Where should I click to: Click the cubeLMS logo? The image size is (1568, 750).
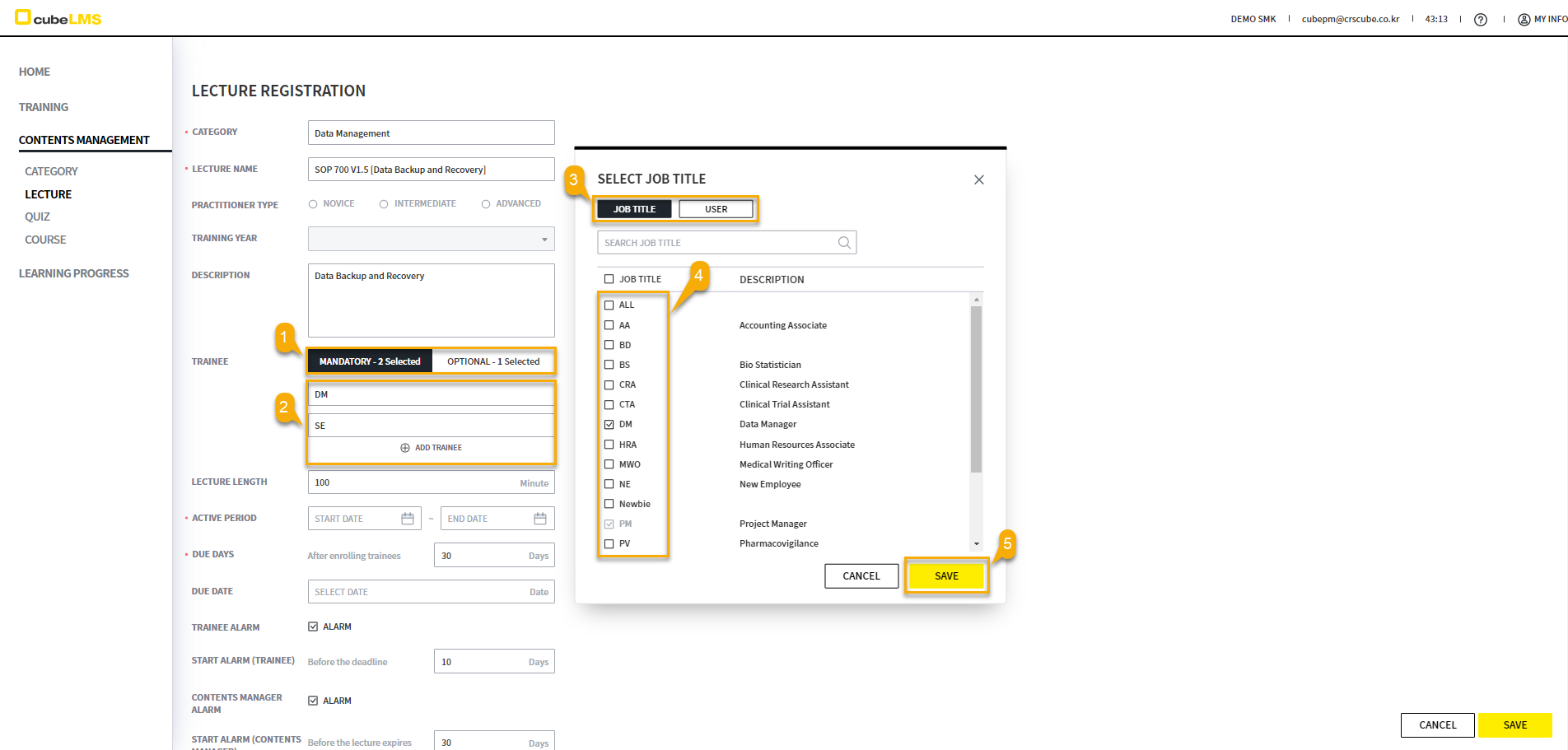(58, 18)
